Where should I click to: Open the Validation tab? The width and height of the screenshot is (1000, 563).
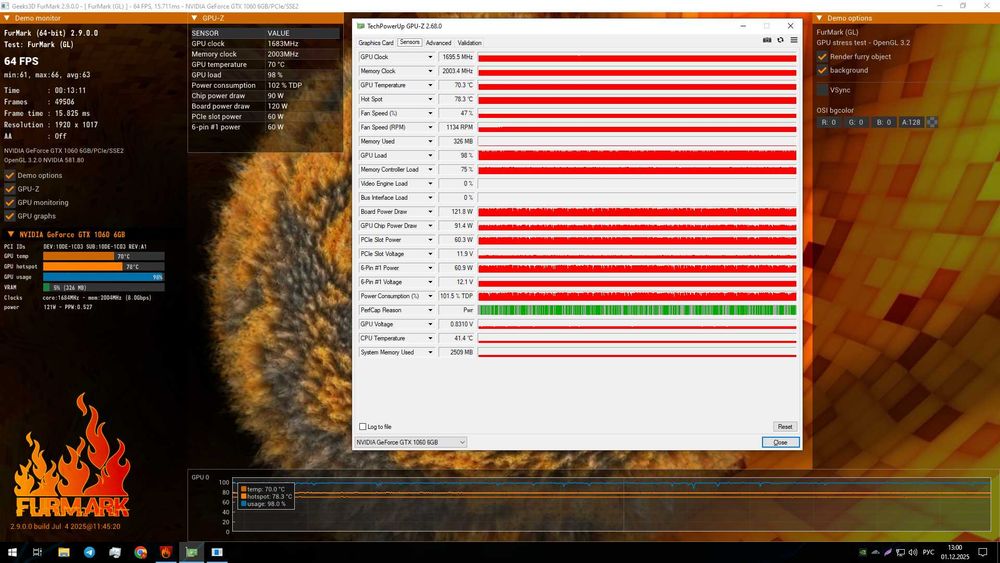coord(469,43)
